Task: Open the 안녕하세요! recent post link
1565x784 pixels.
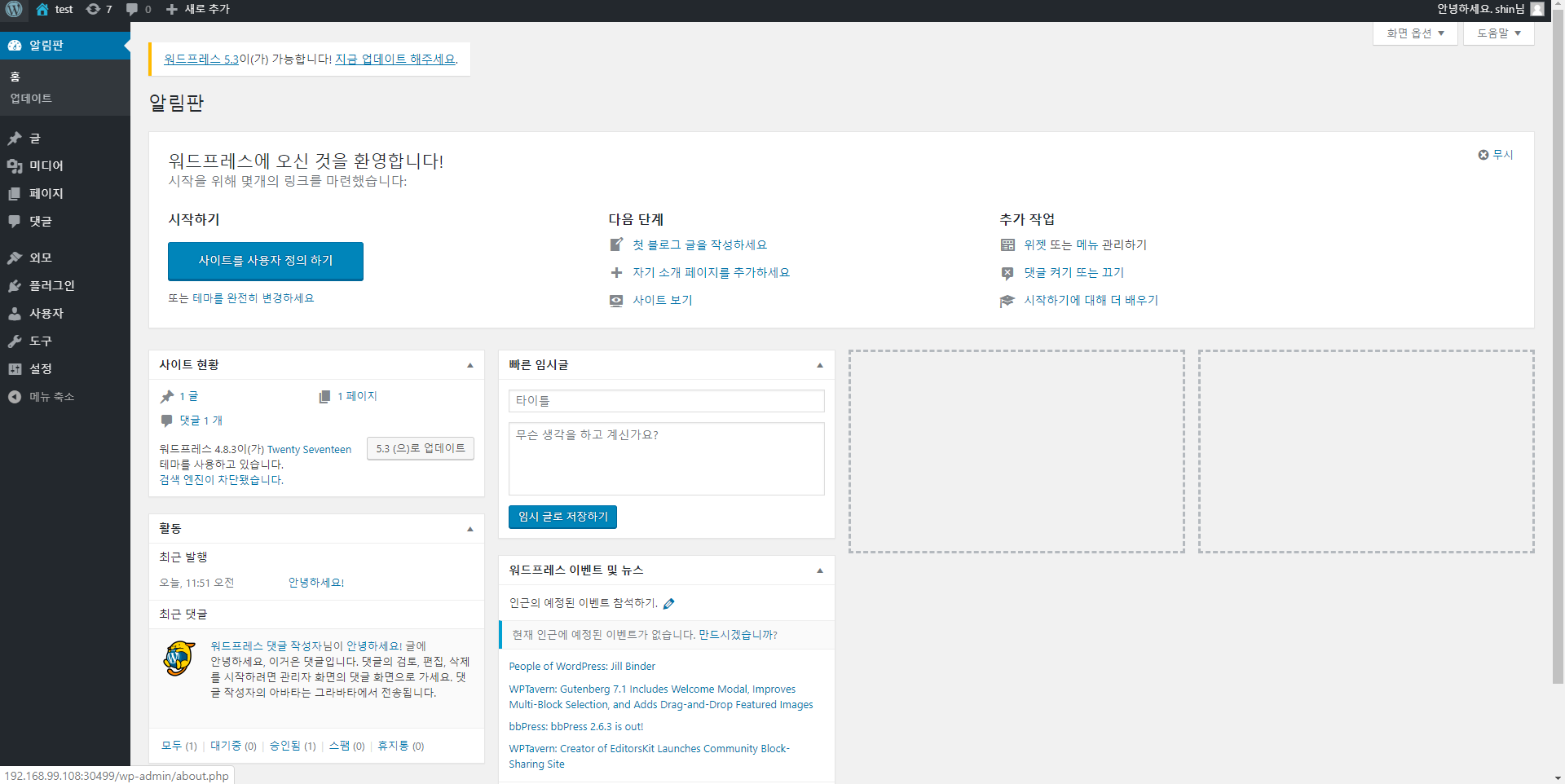Action: (316, 584)
